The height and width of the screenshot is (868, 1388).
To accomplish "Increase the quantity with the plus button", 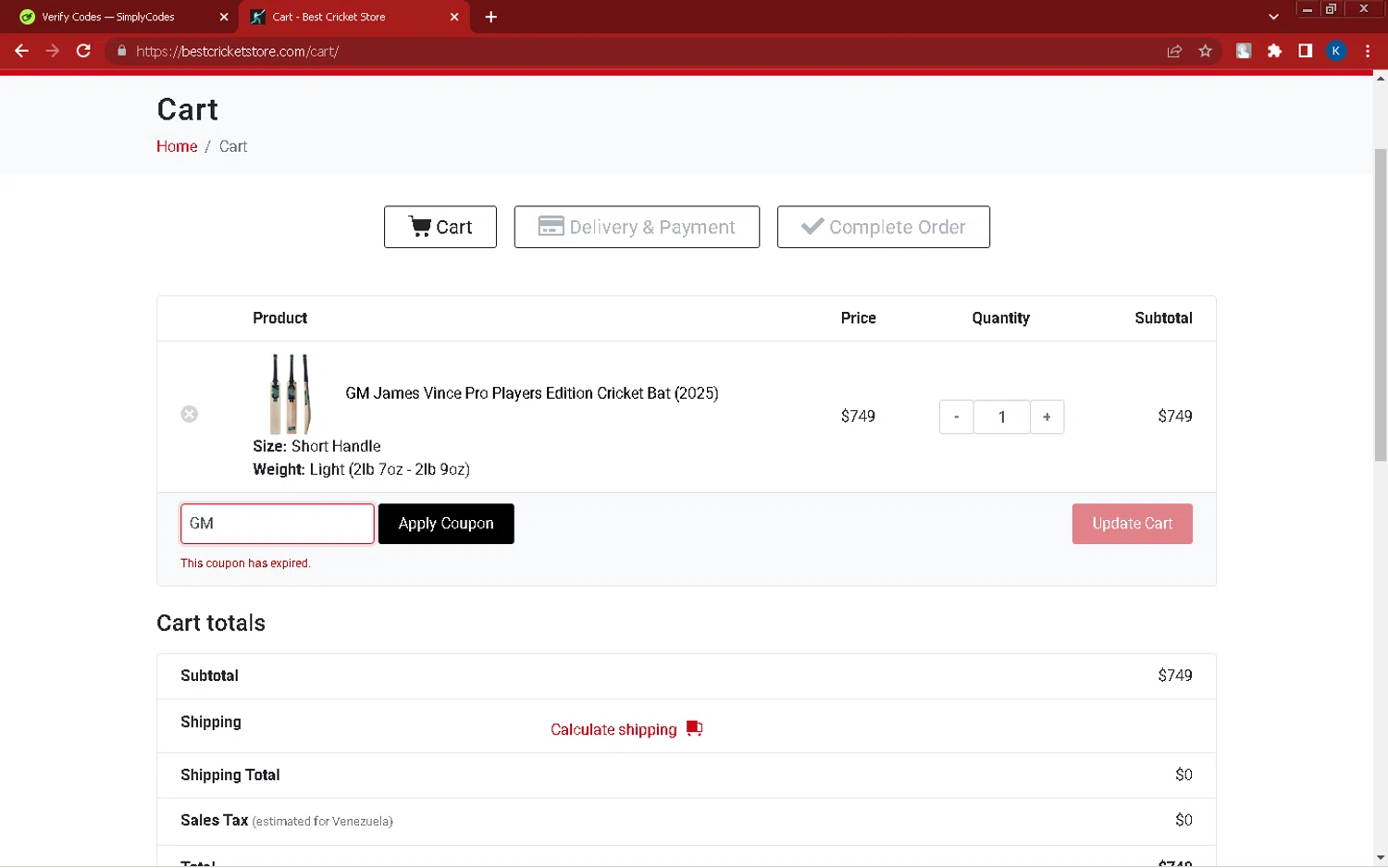I will [x=1047, y=416].
